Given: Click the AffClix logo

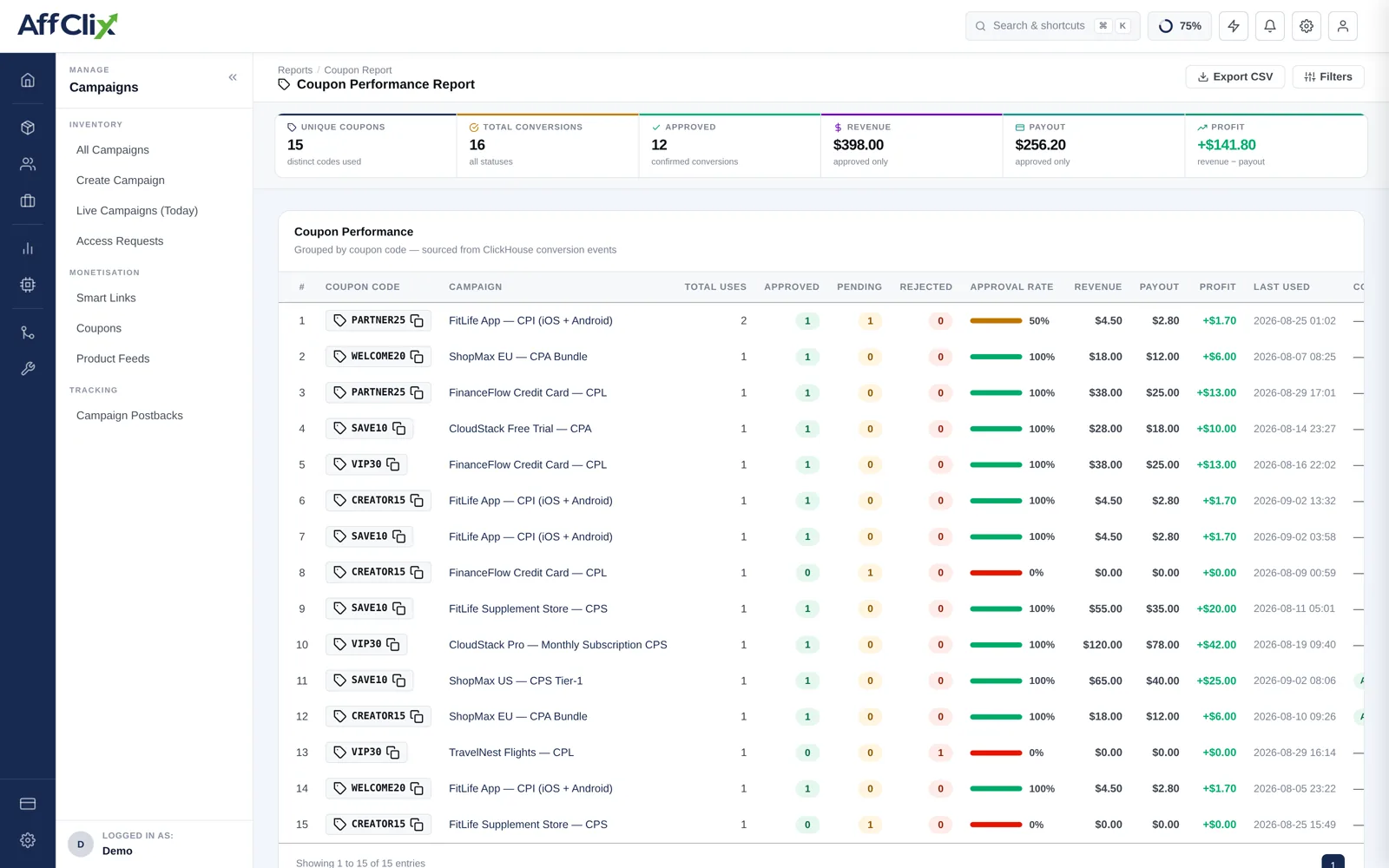Looking at the screenshot, I should (x=68, y=25).
